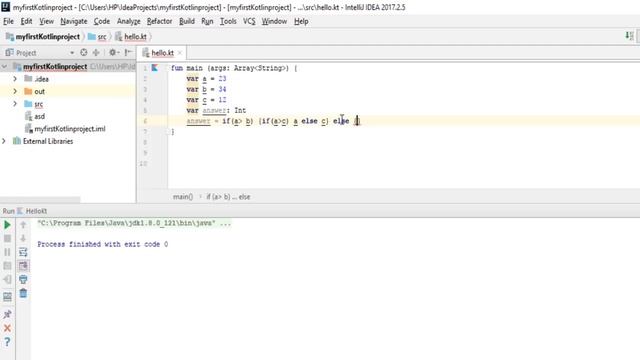Open the Analyze menu
Image resolution: width=640 pixels, height=360 pixels.
tap(128, 21)
